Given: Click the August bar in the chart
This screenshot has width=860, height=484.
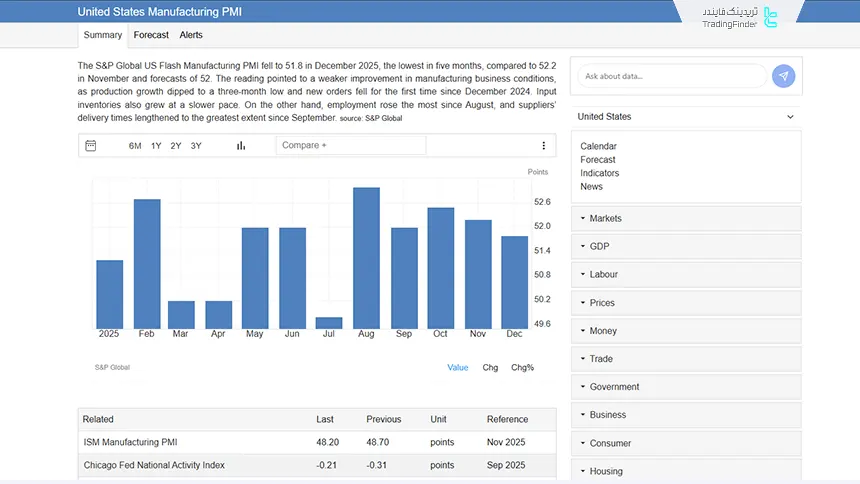Looking at the screenshot, I should click(x=366, y=257).
